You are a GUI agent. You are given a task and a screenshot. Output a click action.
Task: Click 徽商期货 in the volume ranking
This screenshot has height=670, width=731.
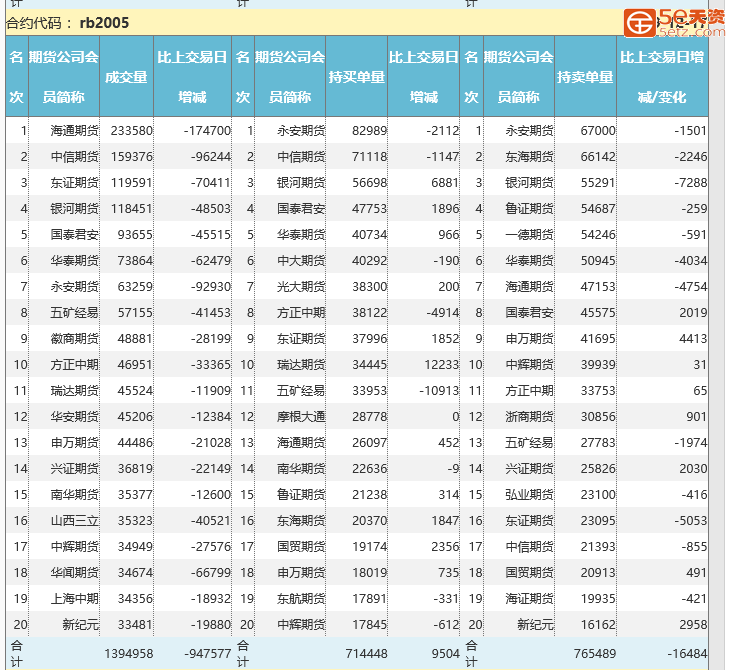pos(75,338)
